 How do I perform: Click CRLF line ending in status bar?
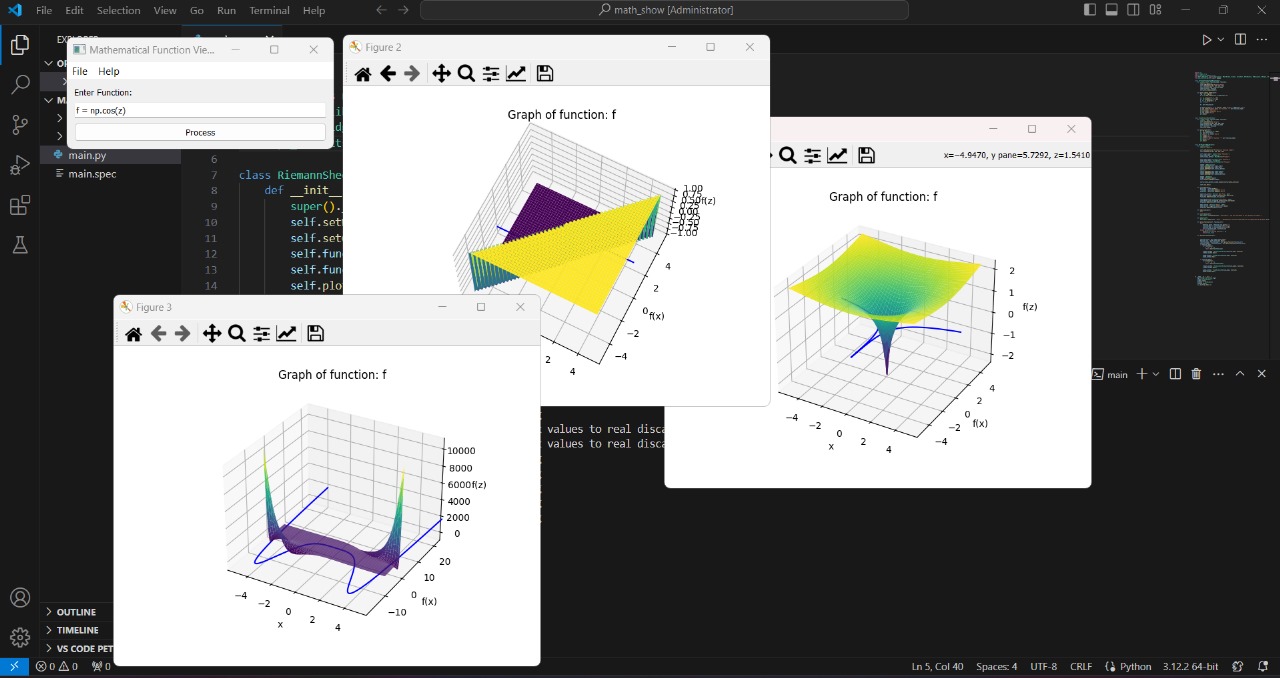[1081, 667]
